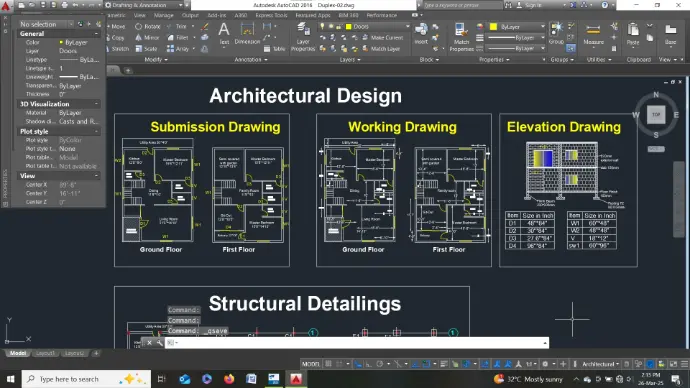
Task: Open the Architectural units dropdown
Action: click(600, 364)
